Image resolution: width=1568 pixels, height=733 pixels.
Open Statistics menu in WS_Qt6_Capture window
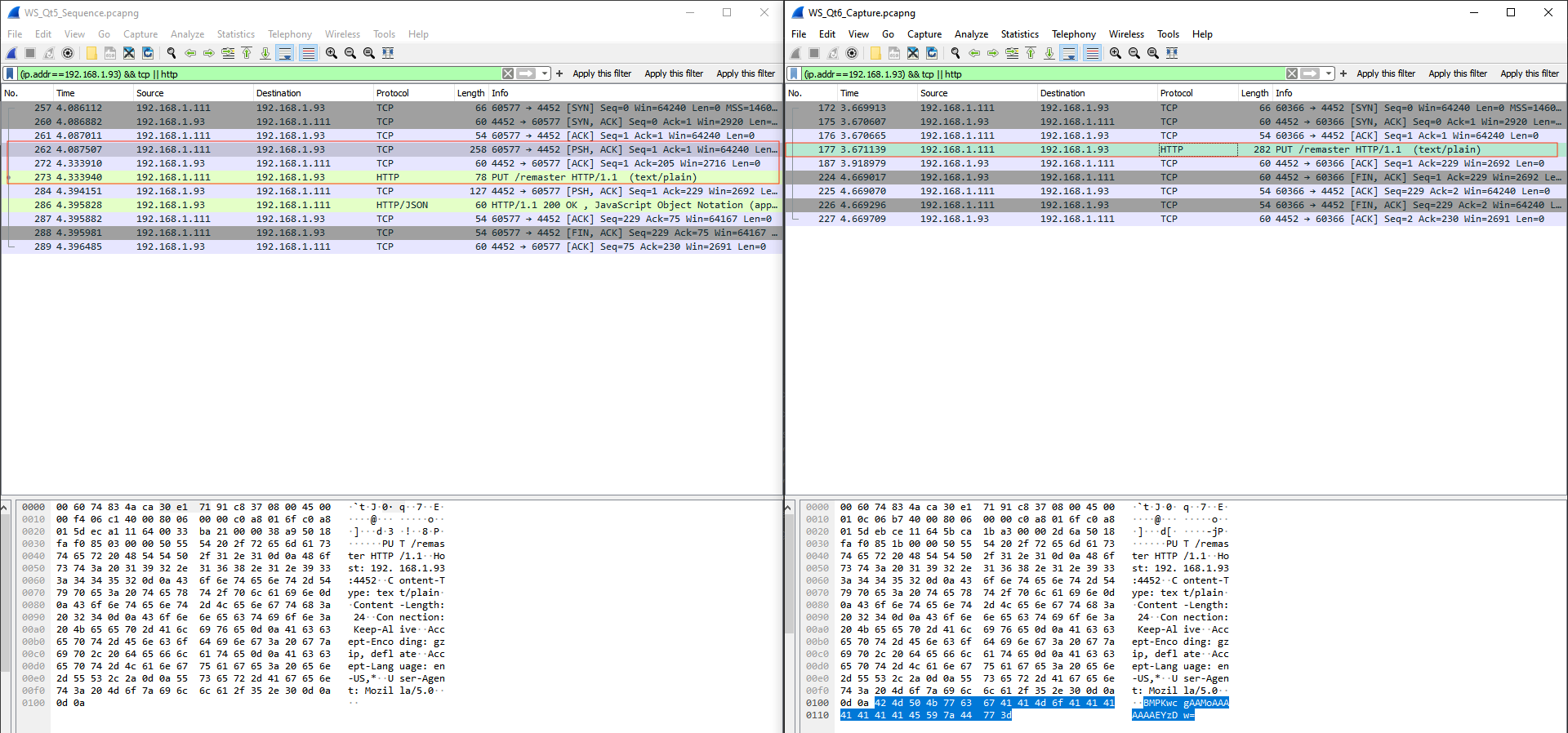pos(1019,34)
